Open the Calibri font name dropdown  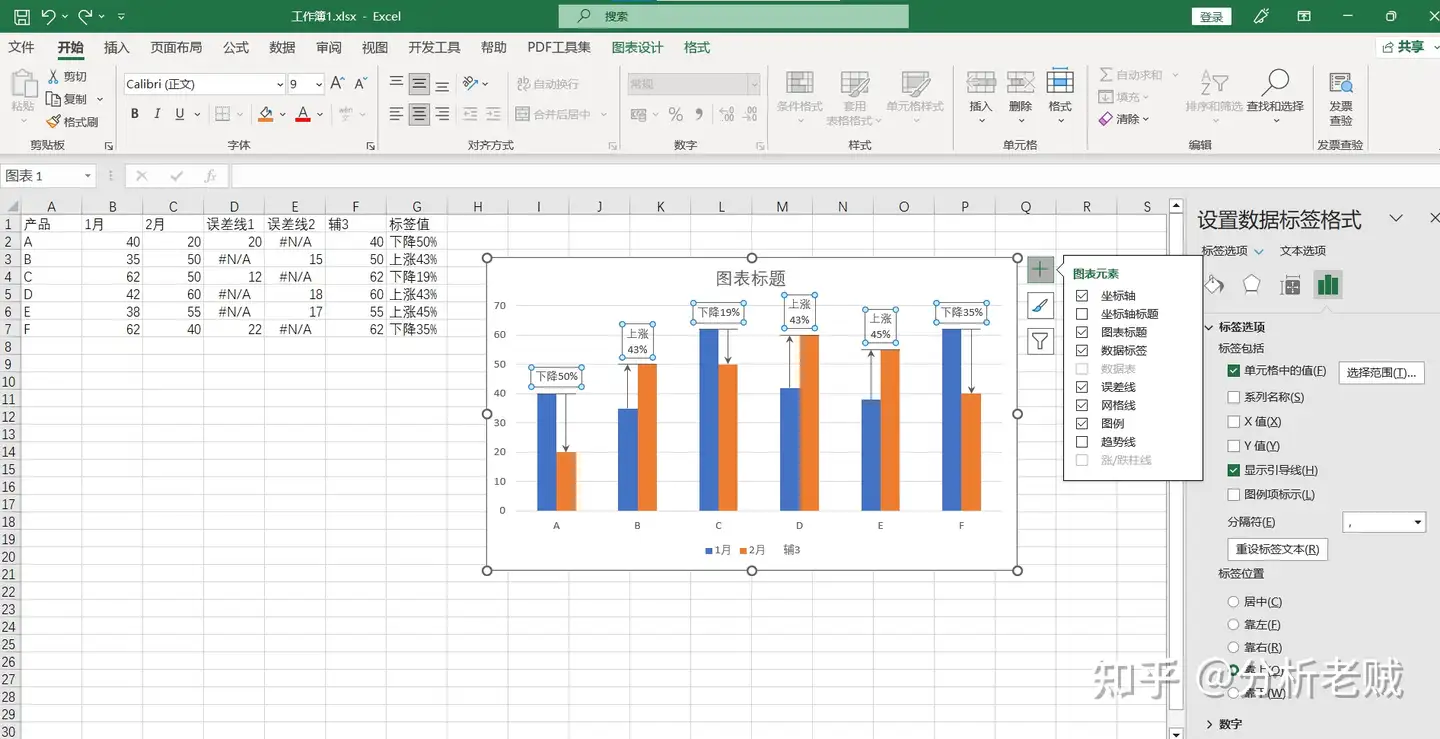click(280, 84)
